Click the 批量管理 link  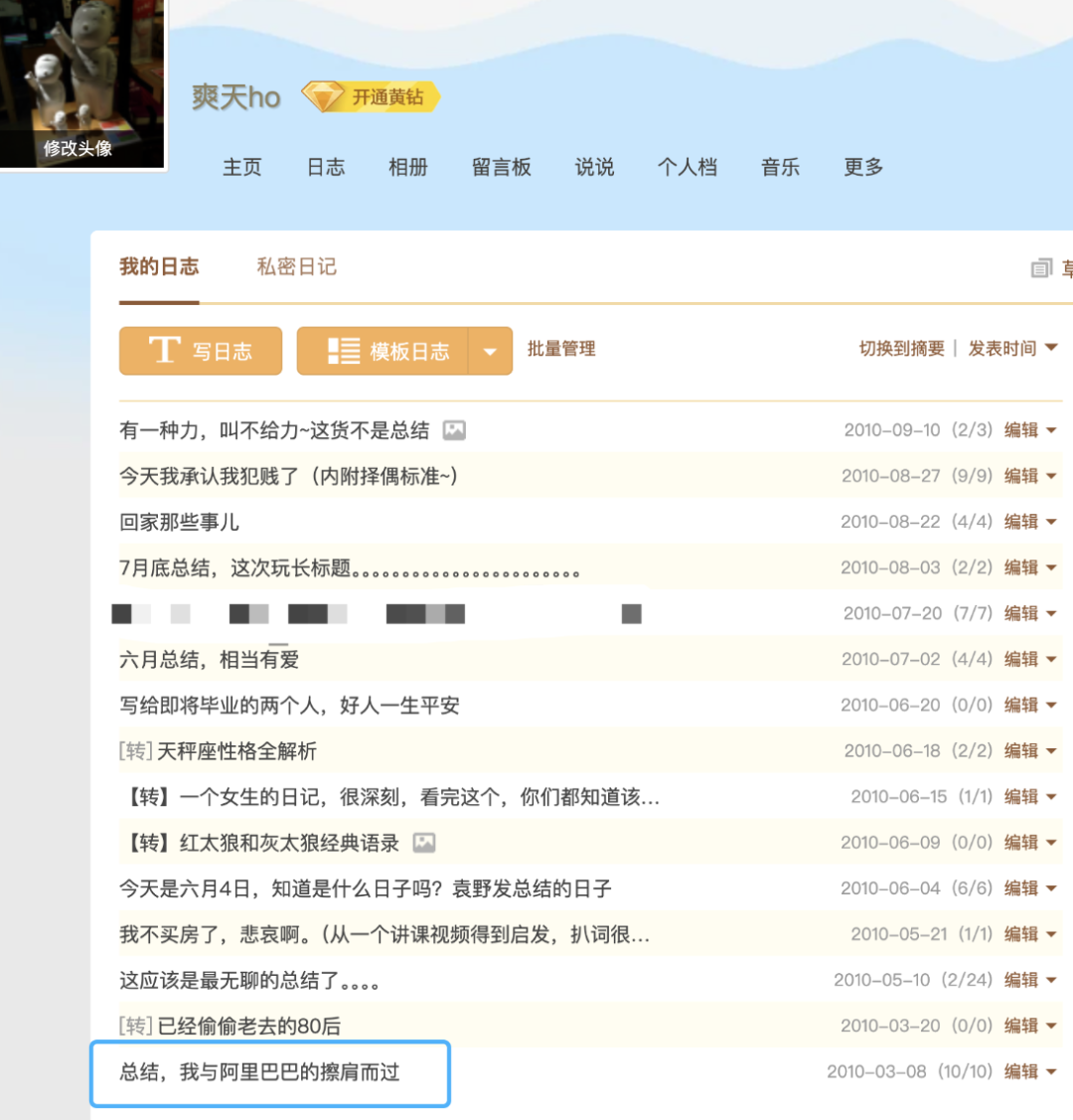(x=561, y=349)
